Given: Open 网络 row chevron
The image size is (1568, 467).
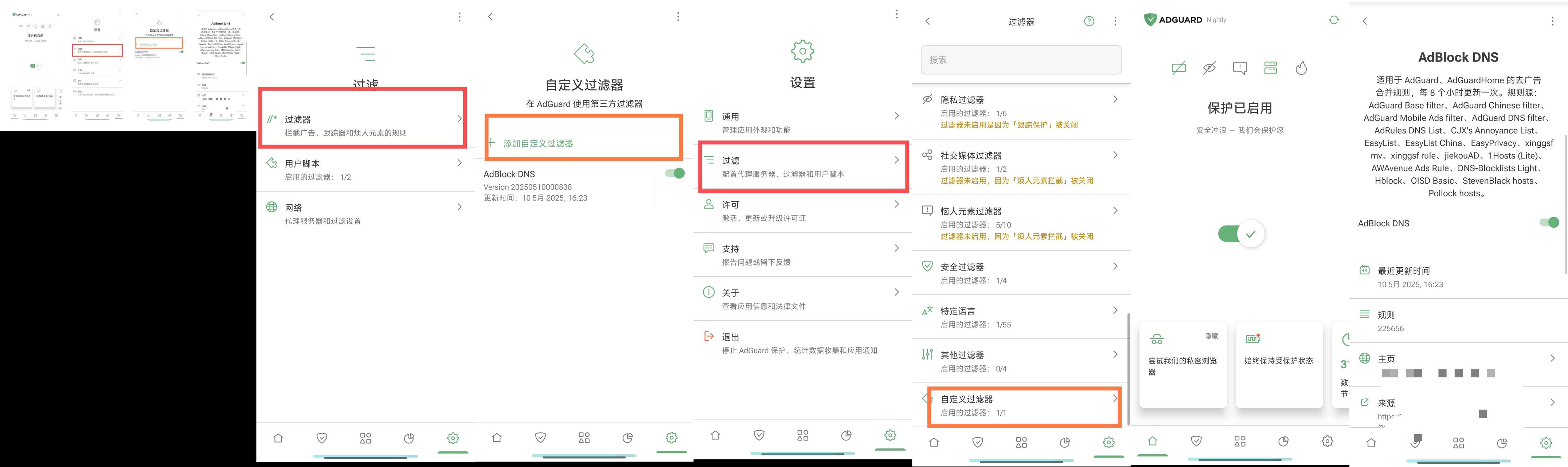Looking at the screenshot, I should point(459,207).
